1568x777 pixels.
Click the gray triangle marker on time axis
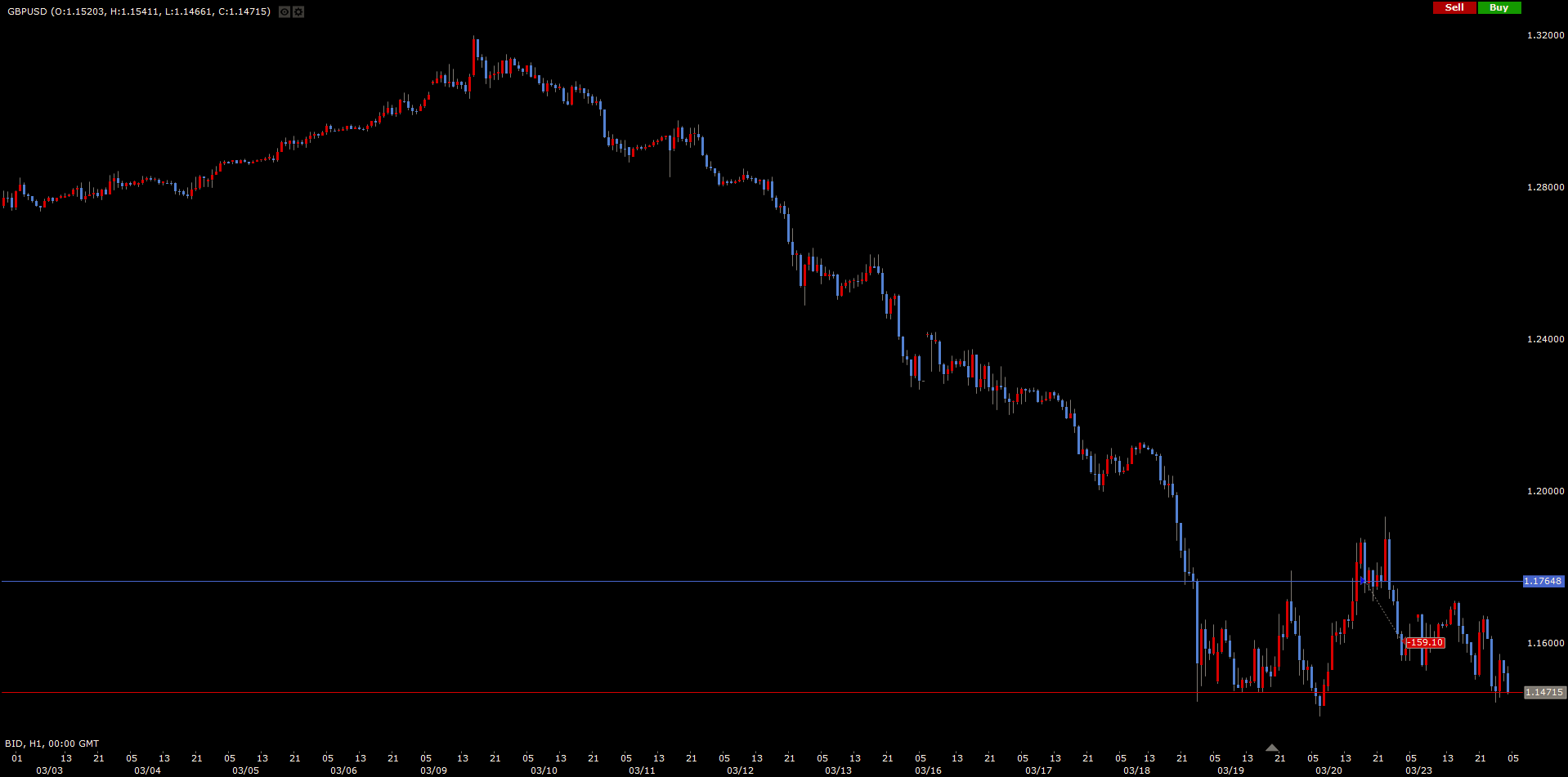tap(1271, 748)
